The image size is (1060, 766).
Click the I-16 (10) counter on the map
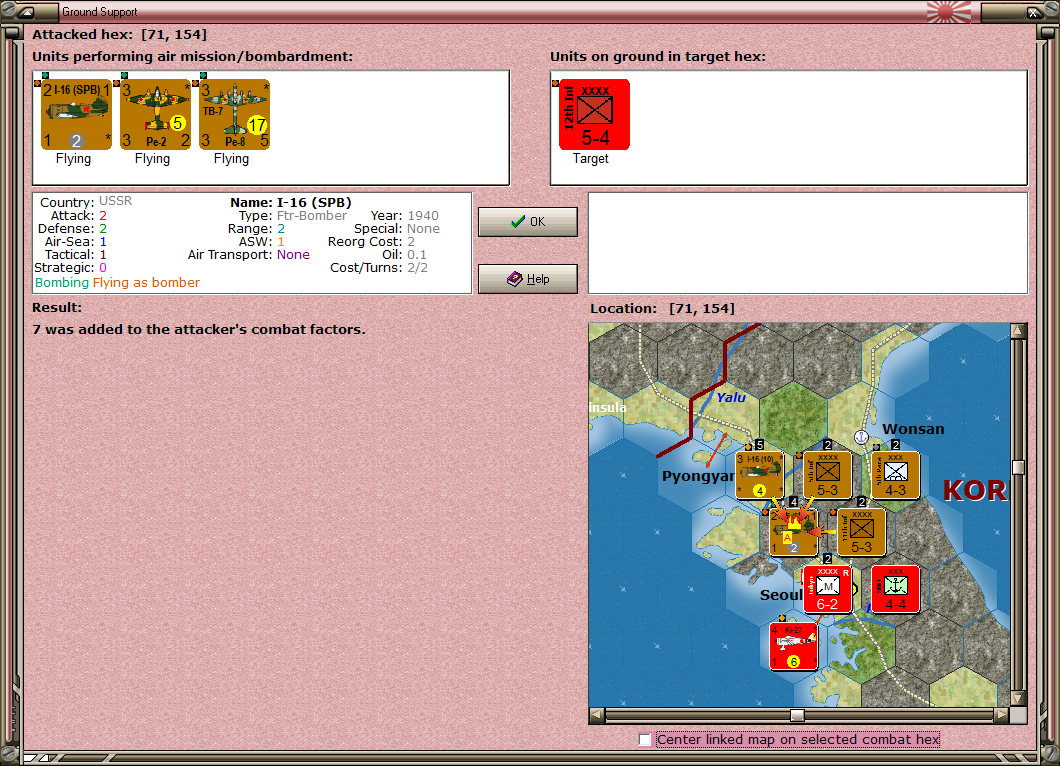click(x=759, y=475)
